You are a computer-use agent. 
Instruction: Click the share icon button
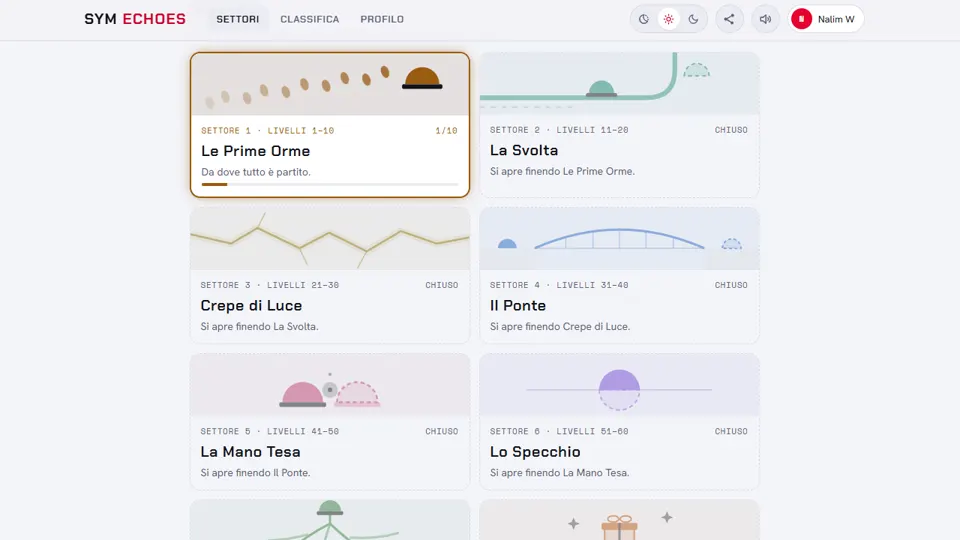(729, 19)
